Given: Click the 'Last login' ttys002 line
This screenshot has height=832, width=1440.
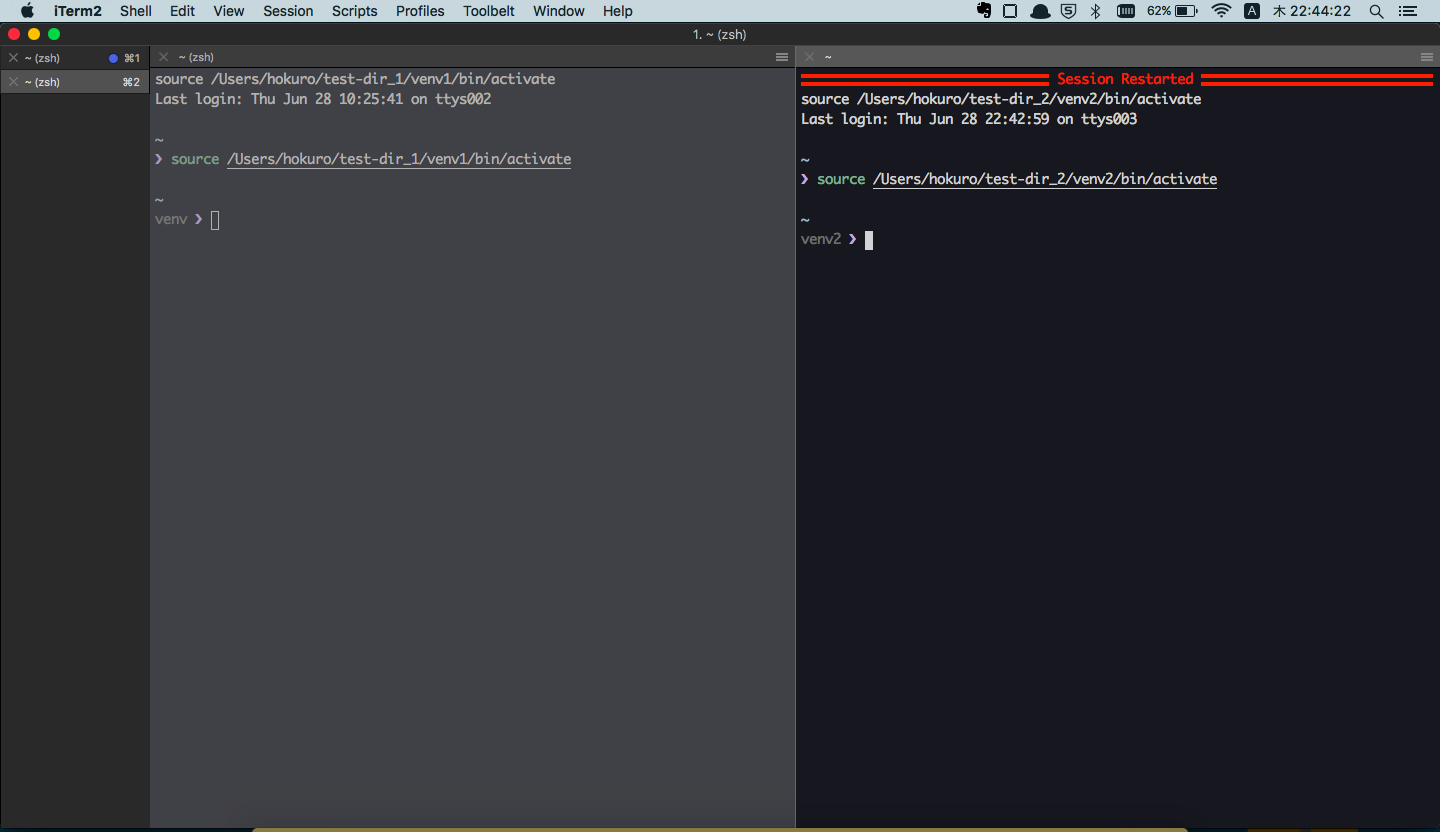Looking at the screenshot, I should click(x=323, y=99).
